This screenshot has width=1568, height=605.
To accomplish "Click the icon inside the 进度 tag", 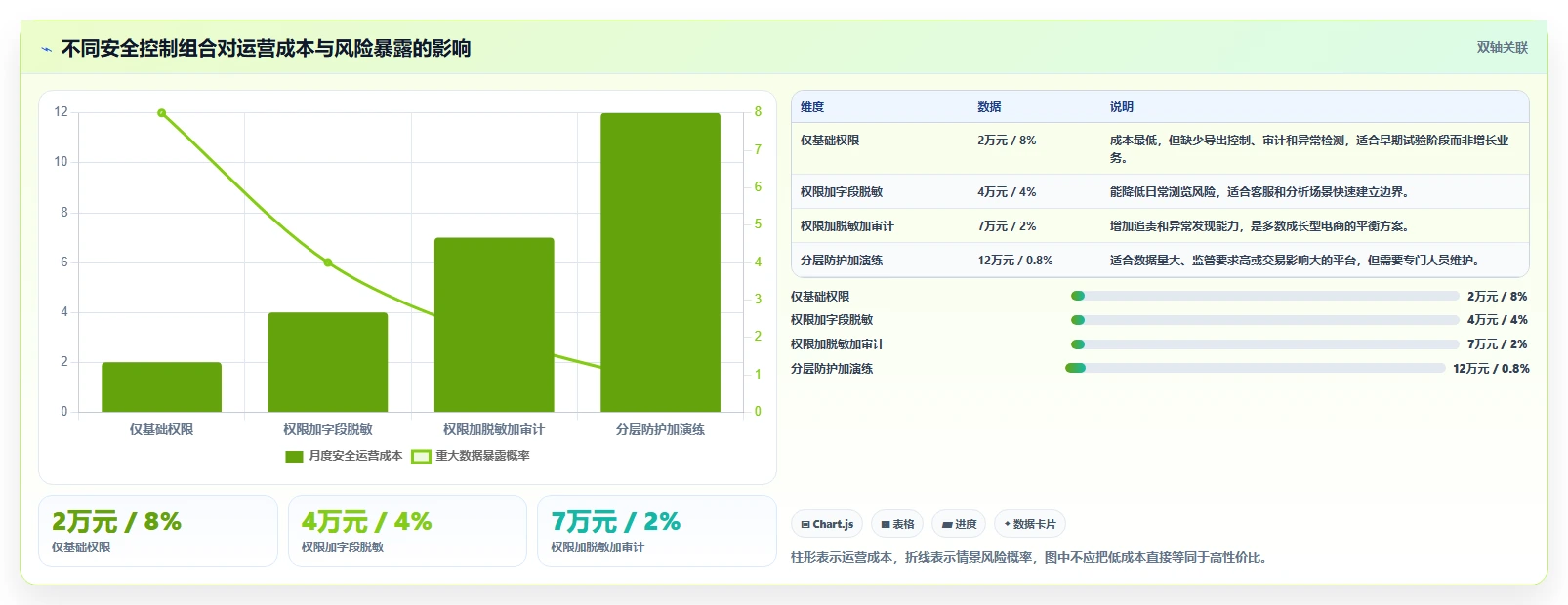I will [x=946, y=525].
